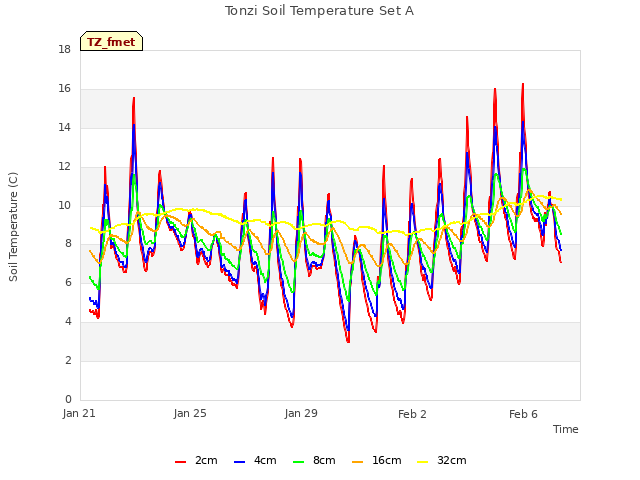
Task: Click the y-axis value 0
Action: 68,399
